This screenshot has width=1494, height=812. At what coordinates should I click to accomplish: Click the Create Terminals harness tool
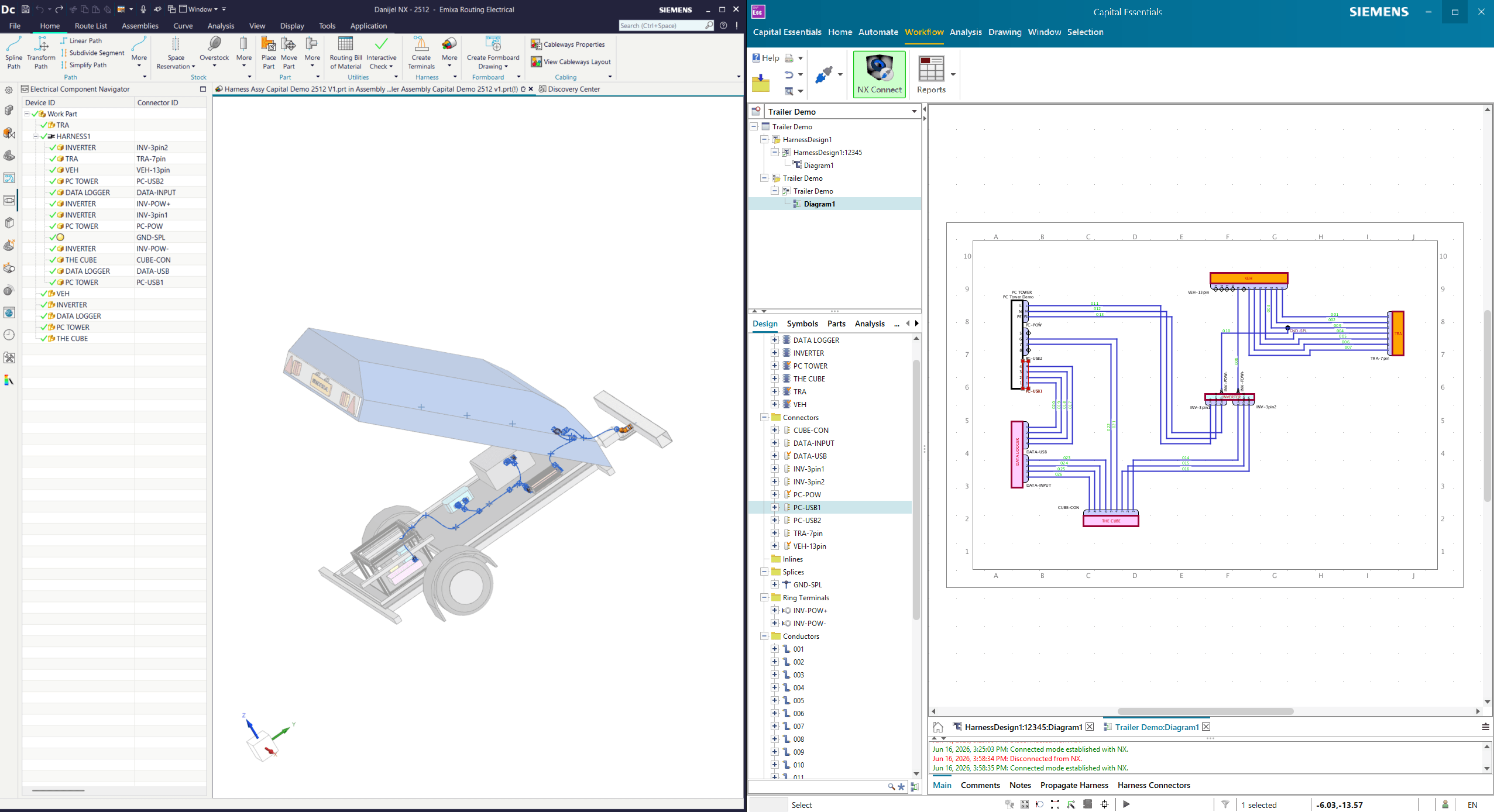pyautogui.click(x=421, y=53)
